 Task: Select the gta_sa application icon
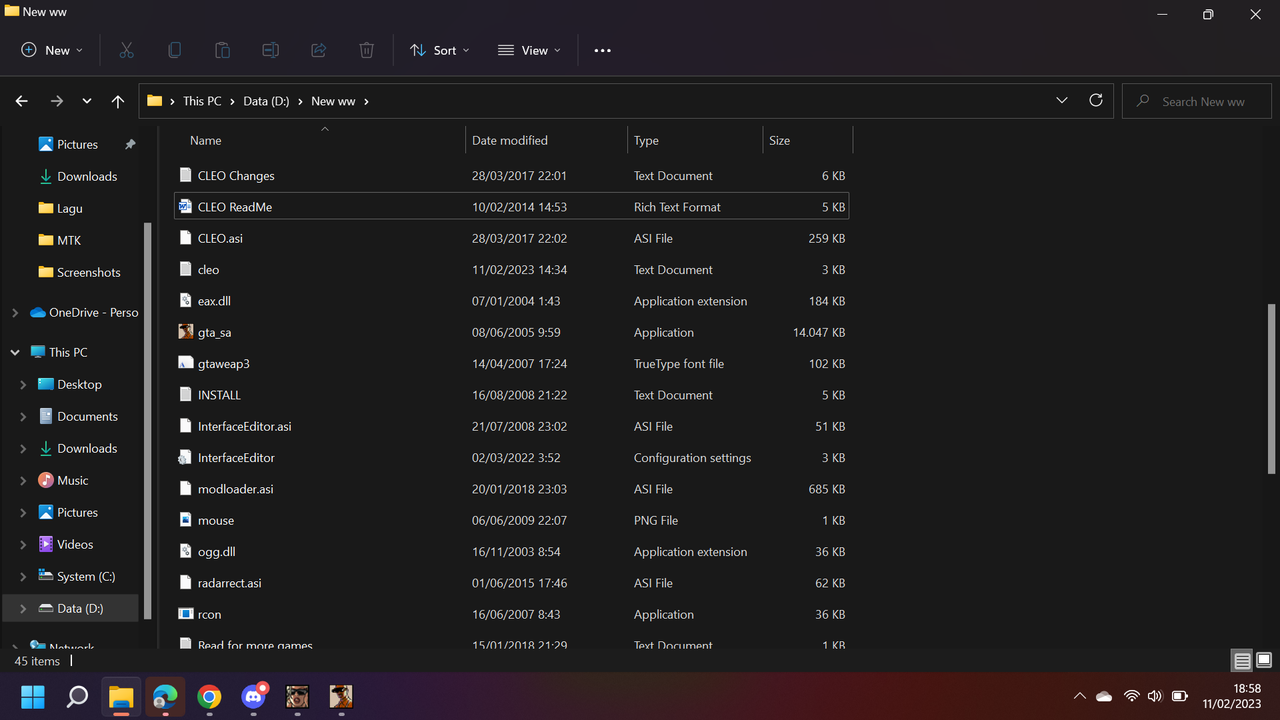click(185, 332)
